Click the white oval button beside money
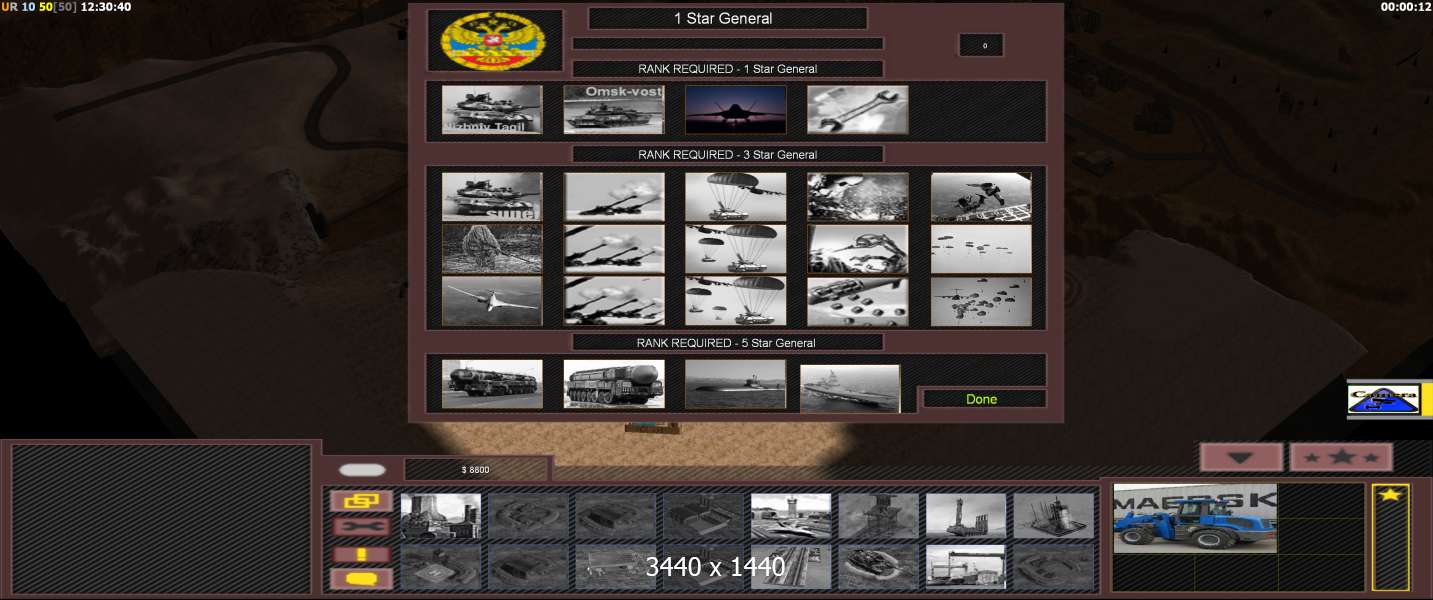This screenshot has width=1433, height=600. point(362,470)
